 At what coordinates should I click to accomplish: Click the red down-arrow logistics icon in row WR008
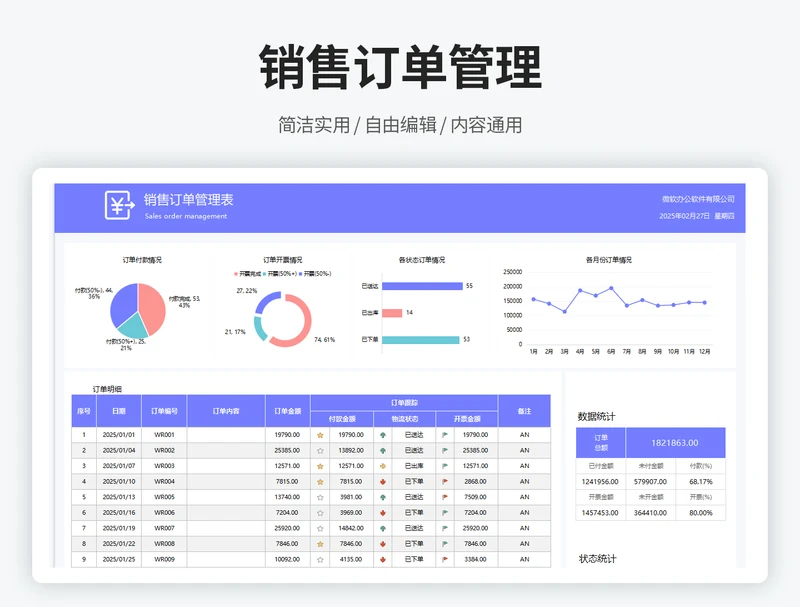(x=383, y=544)
